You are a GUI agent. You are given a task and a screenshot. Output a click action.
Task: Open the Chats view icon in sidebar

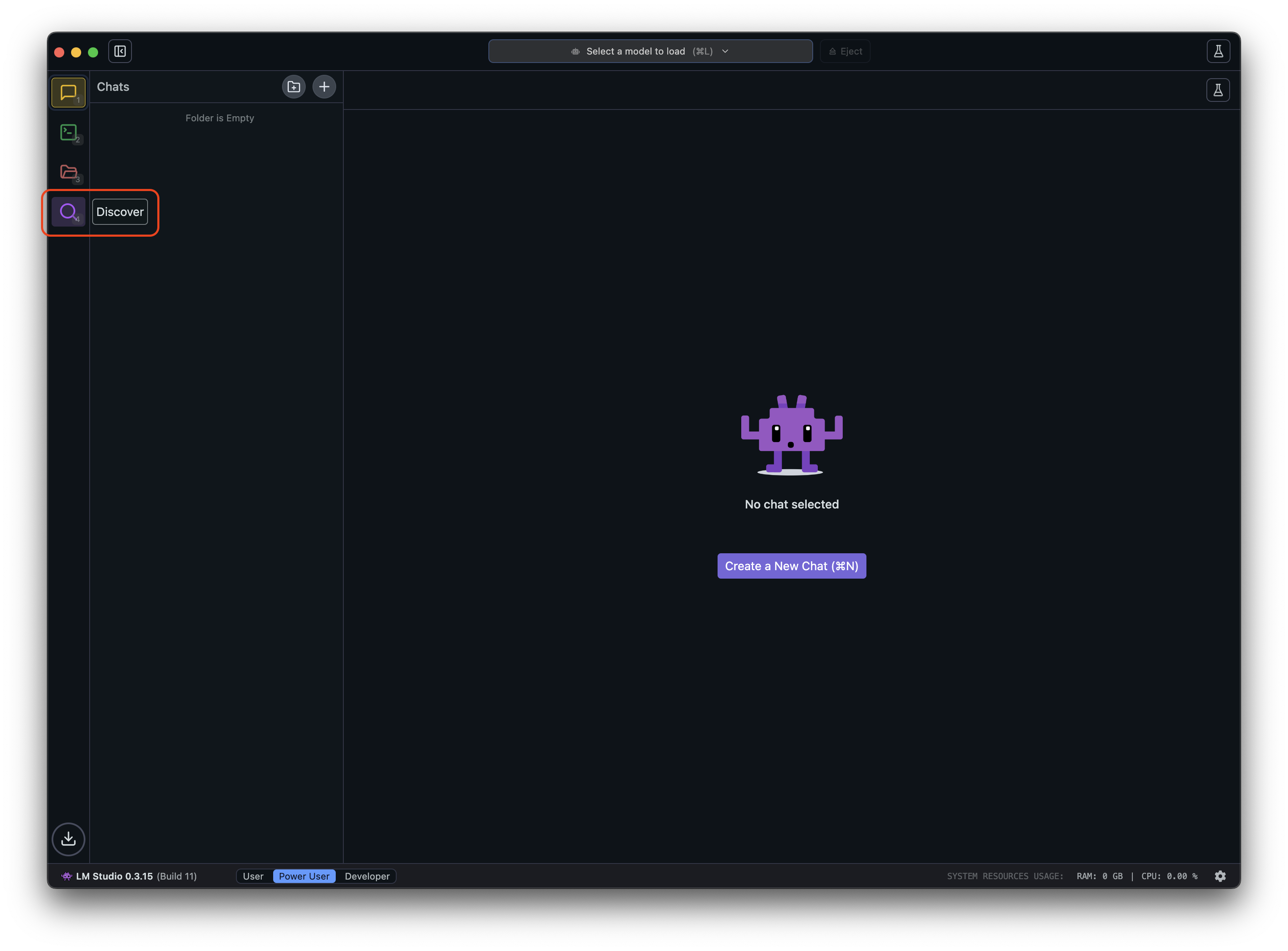(68, 92)
